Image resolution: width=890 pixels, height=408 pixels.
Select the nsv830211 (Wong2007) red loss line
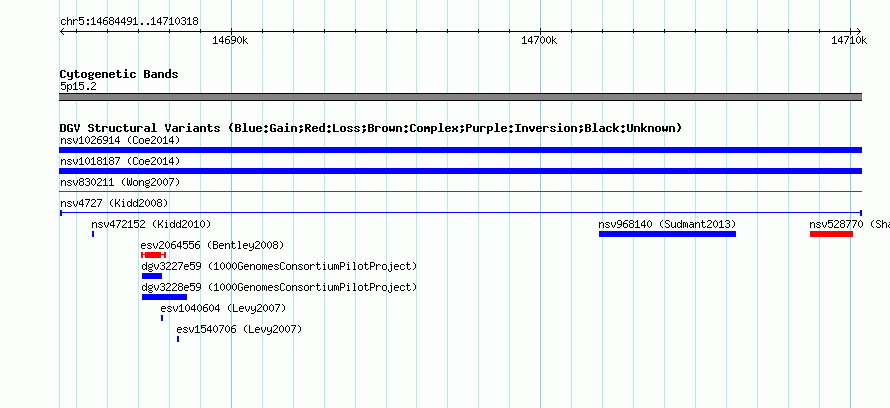coord(460,192)
